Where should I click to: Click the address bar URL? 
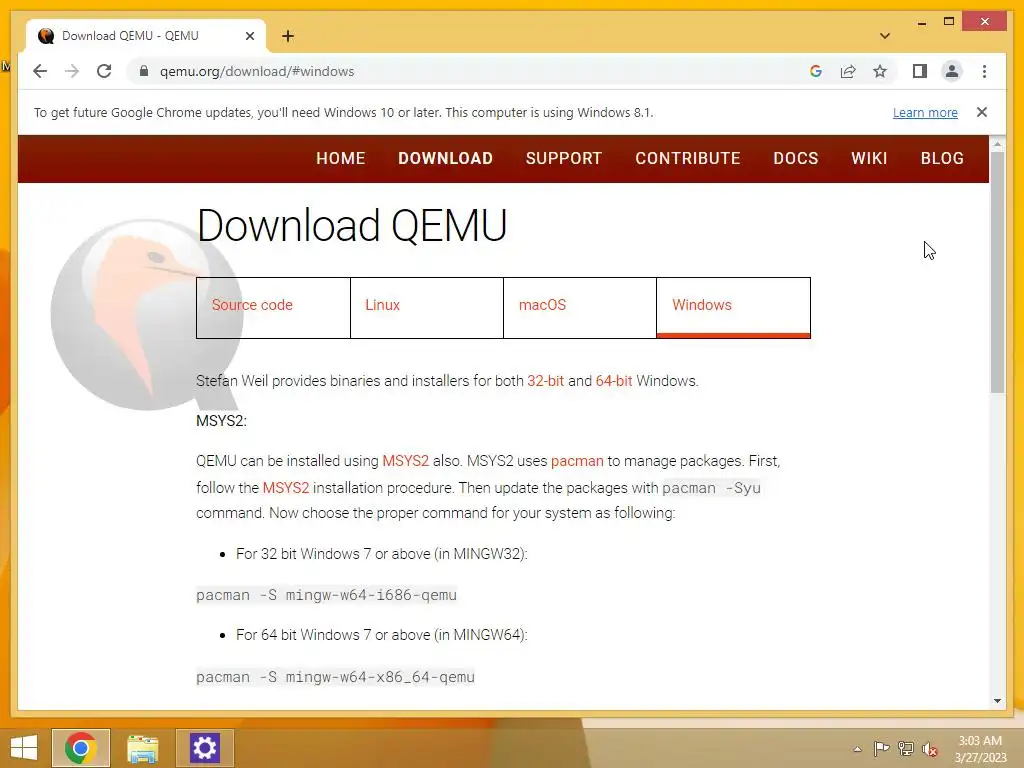(257, 71)
